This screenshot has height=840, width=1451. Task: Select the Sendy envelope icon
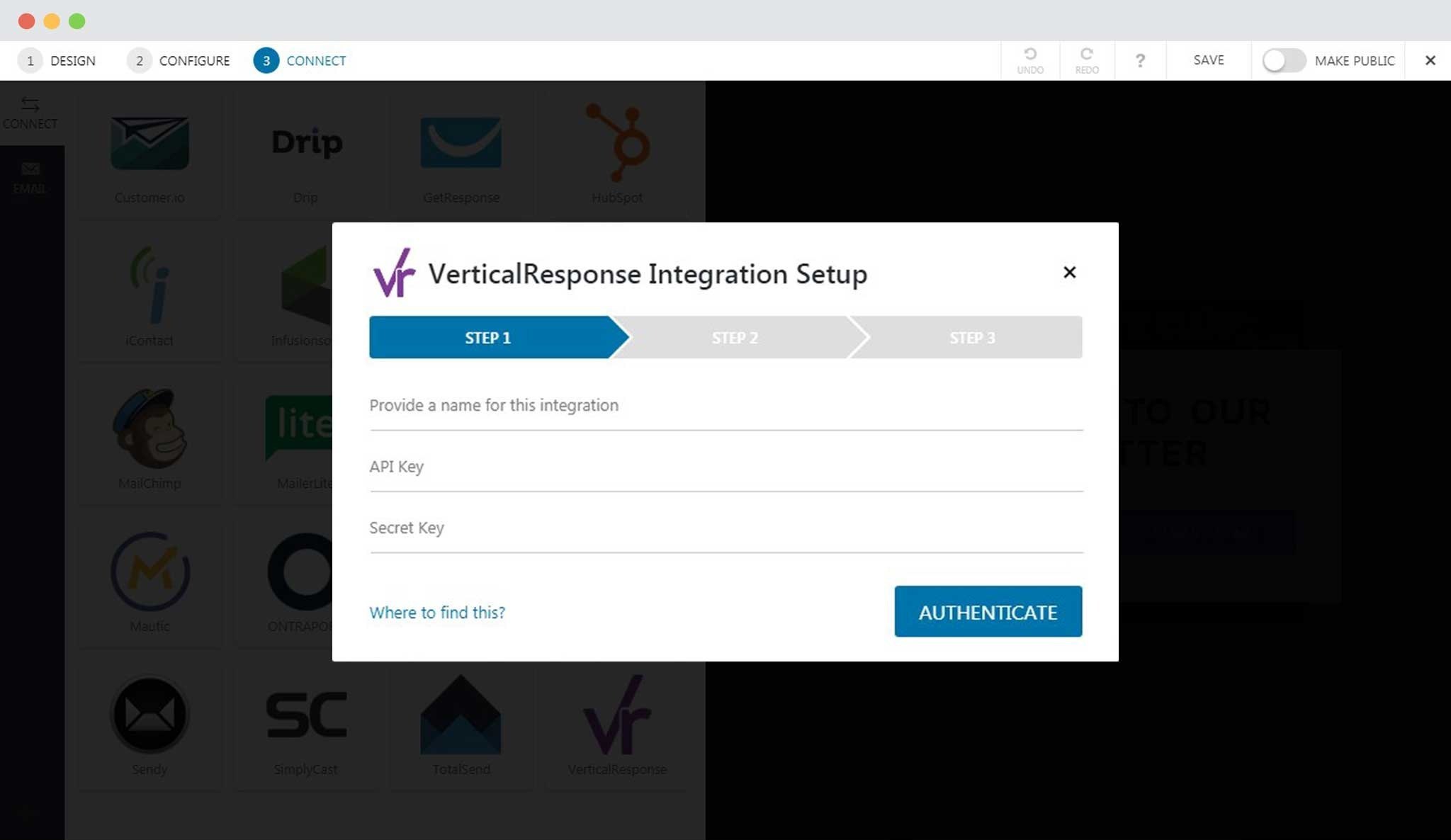tap(149, 714)
